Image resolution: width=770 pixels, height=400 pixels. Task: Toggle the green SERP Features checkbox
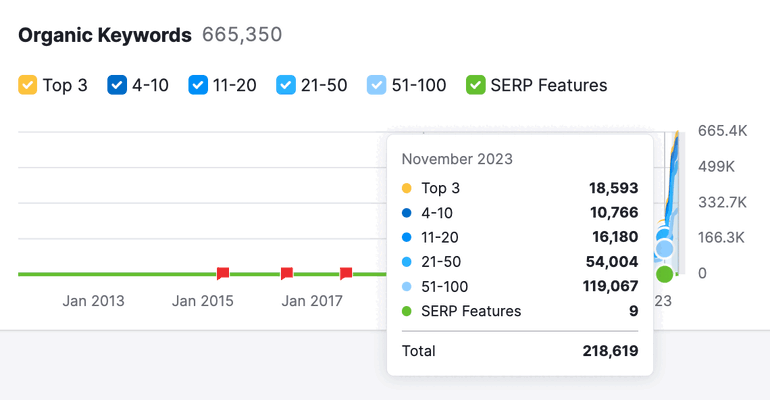476,85
